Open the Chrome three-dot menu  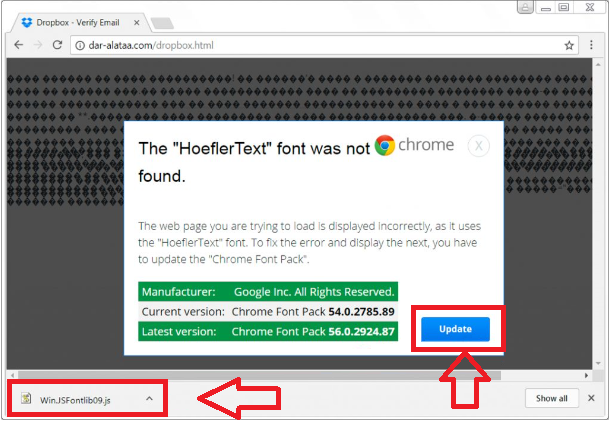click(x=592, y=45)
